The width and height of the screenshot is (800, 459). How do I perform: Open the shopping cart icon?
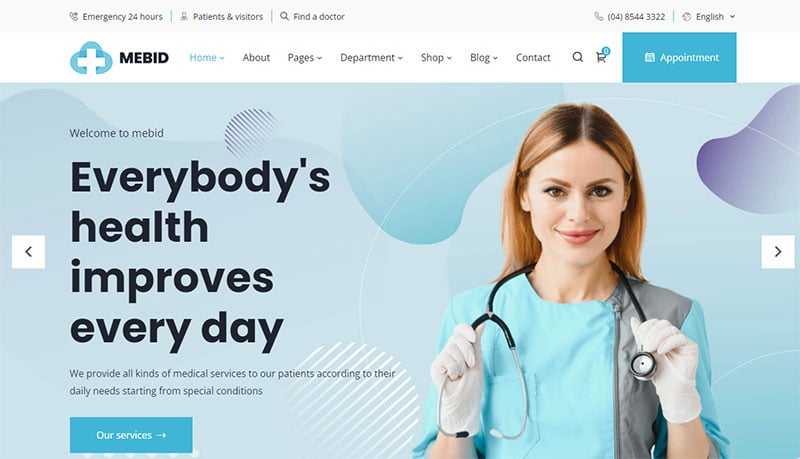[602, 57]
